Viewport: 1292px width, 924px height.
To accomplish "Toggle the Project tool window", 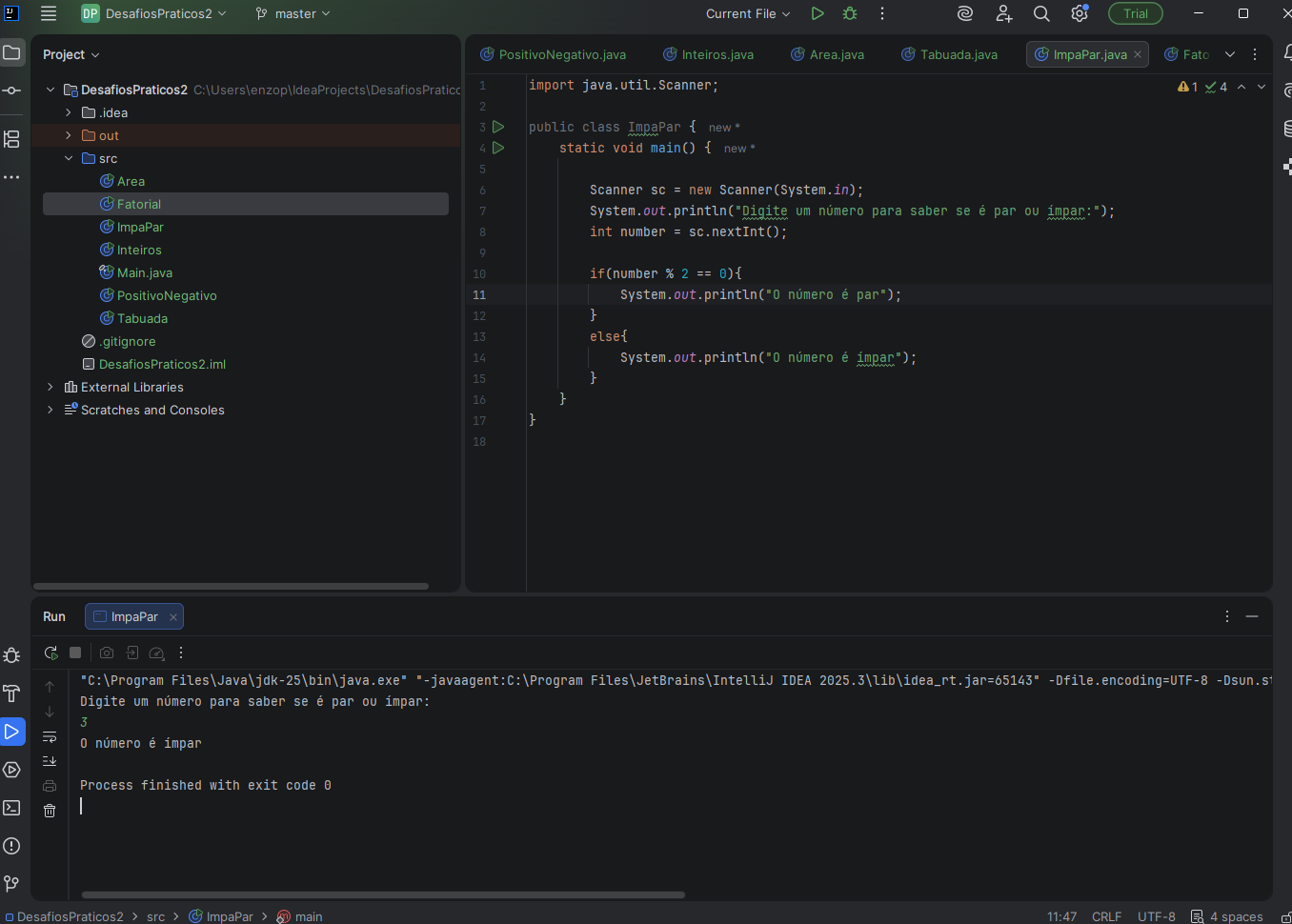I will 11,53.
